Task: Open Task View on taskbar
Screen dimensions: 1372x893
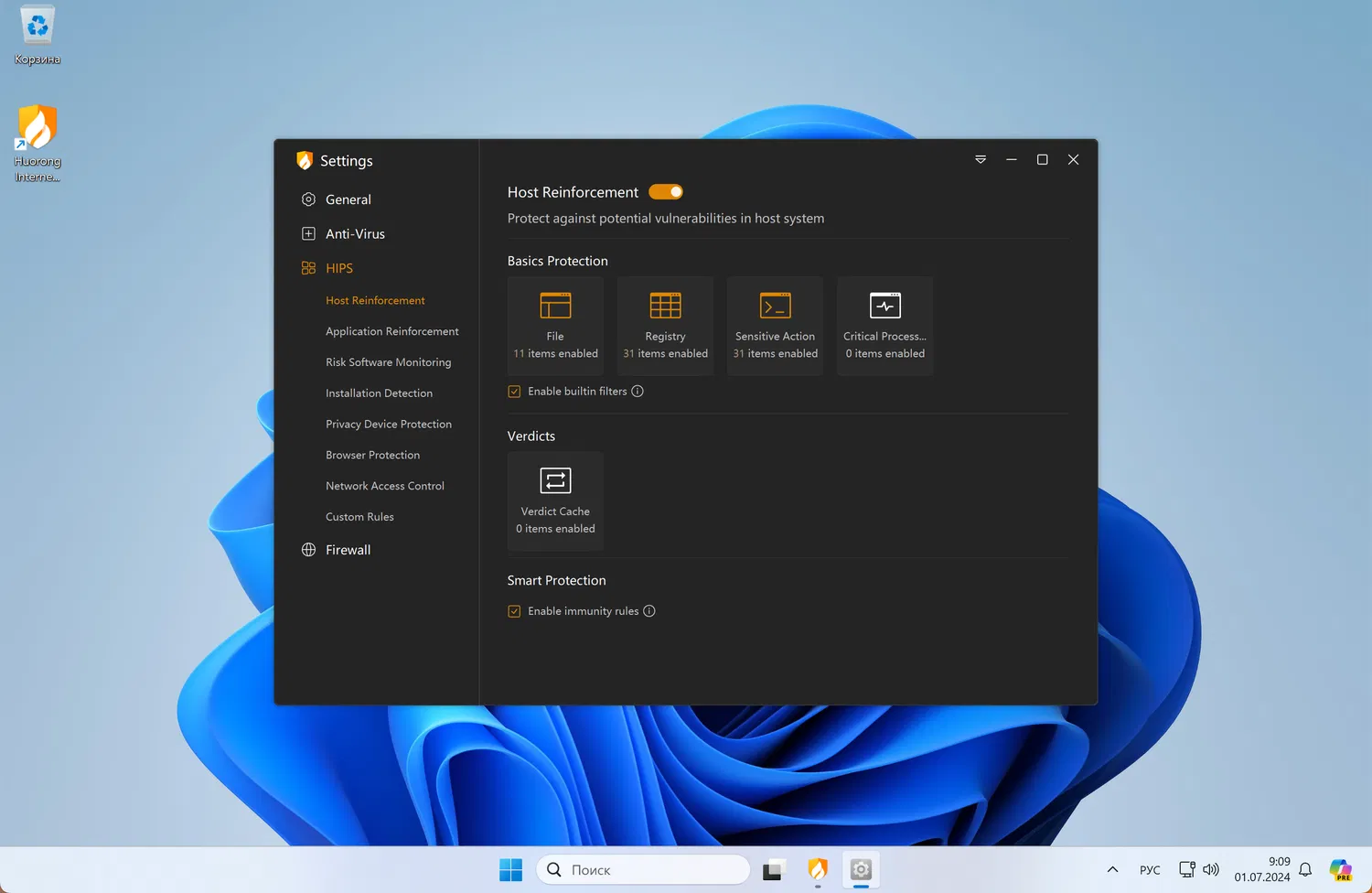Action: [774, 869]
